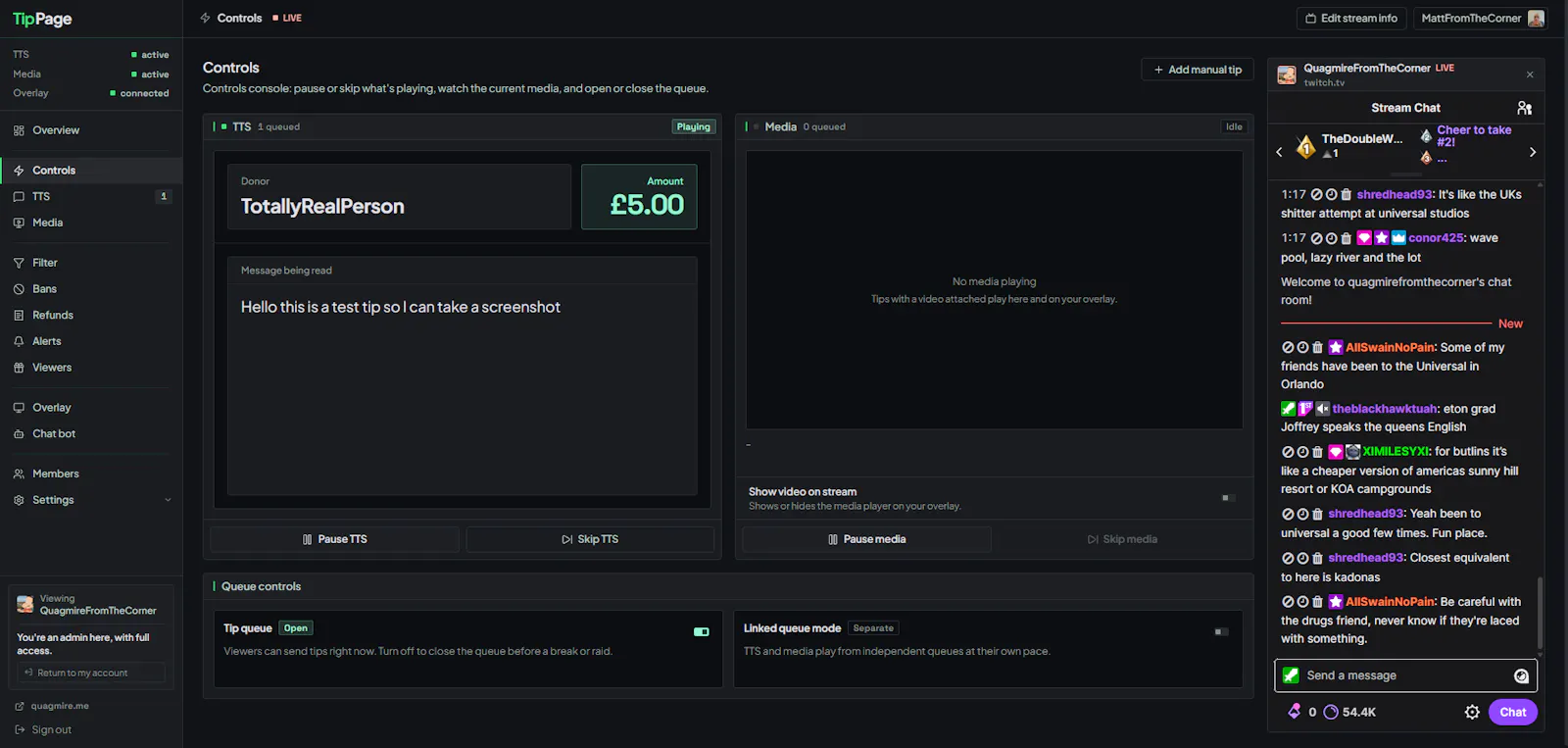Go to the Refunds page

pos(91,316)
